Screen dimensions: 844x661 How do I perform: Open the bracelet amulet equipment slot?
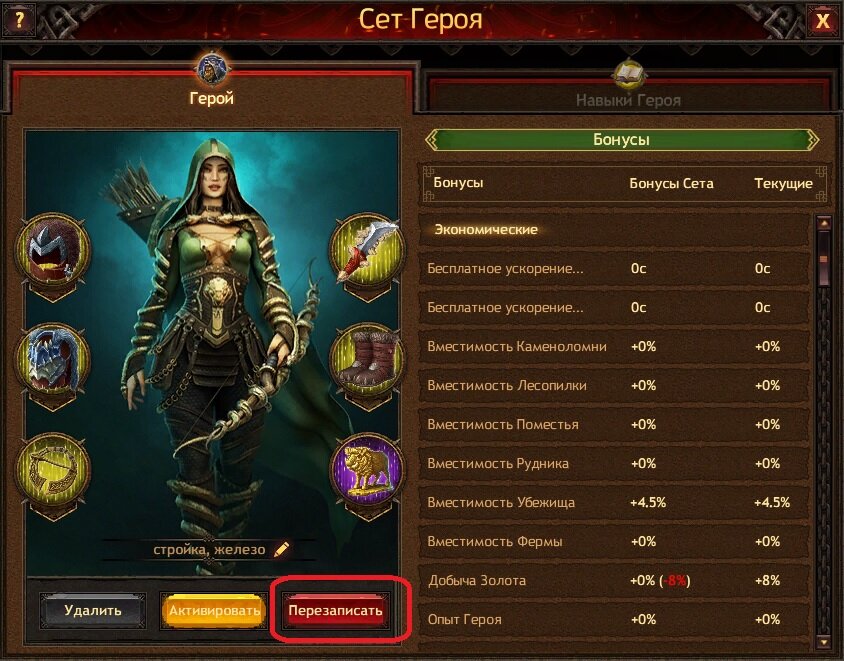click(53, 470)
